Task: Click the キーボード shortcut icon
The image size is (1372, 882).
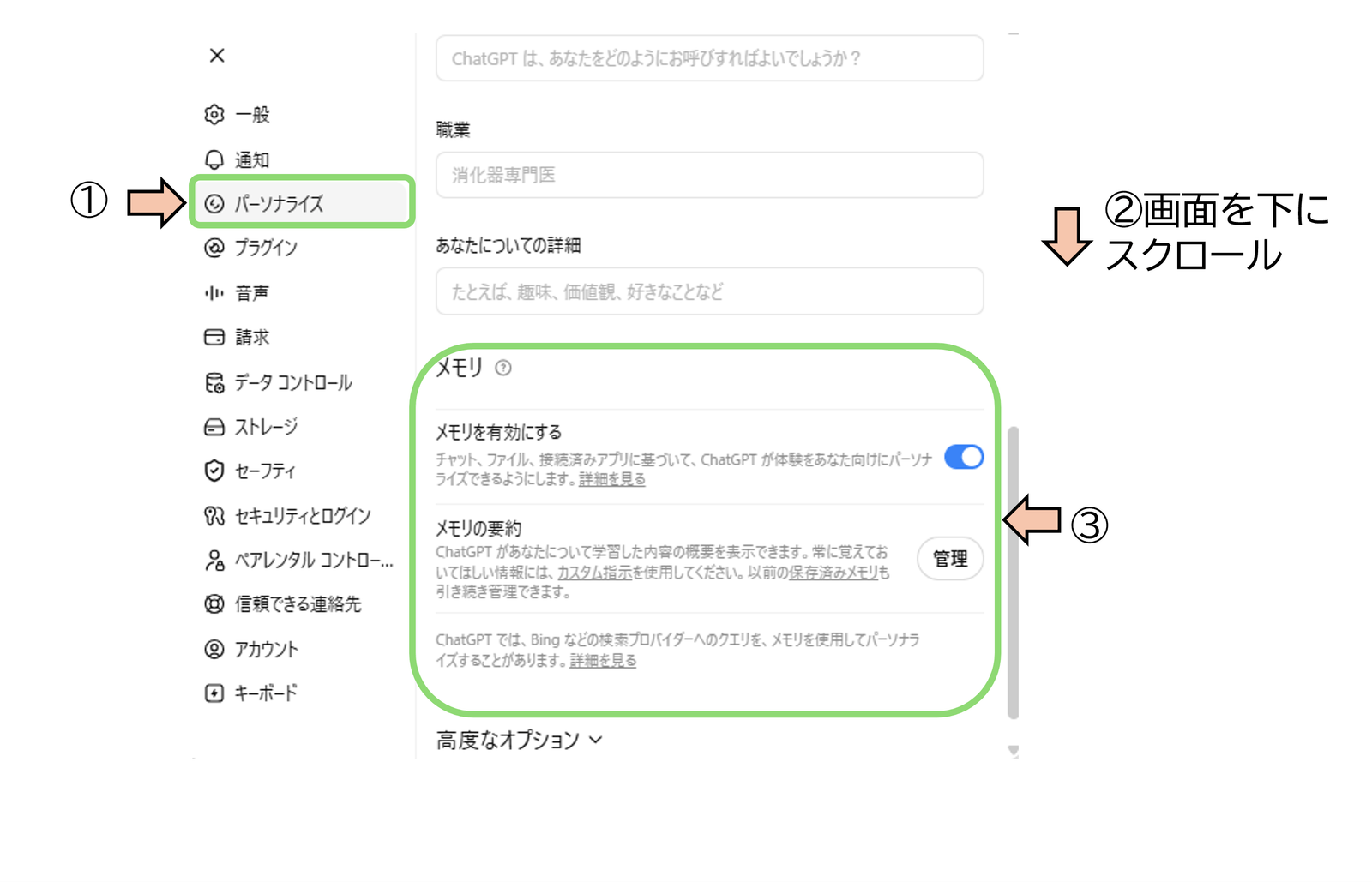Action: [214, 693]
